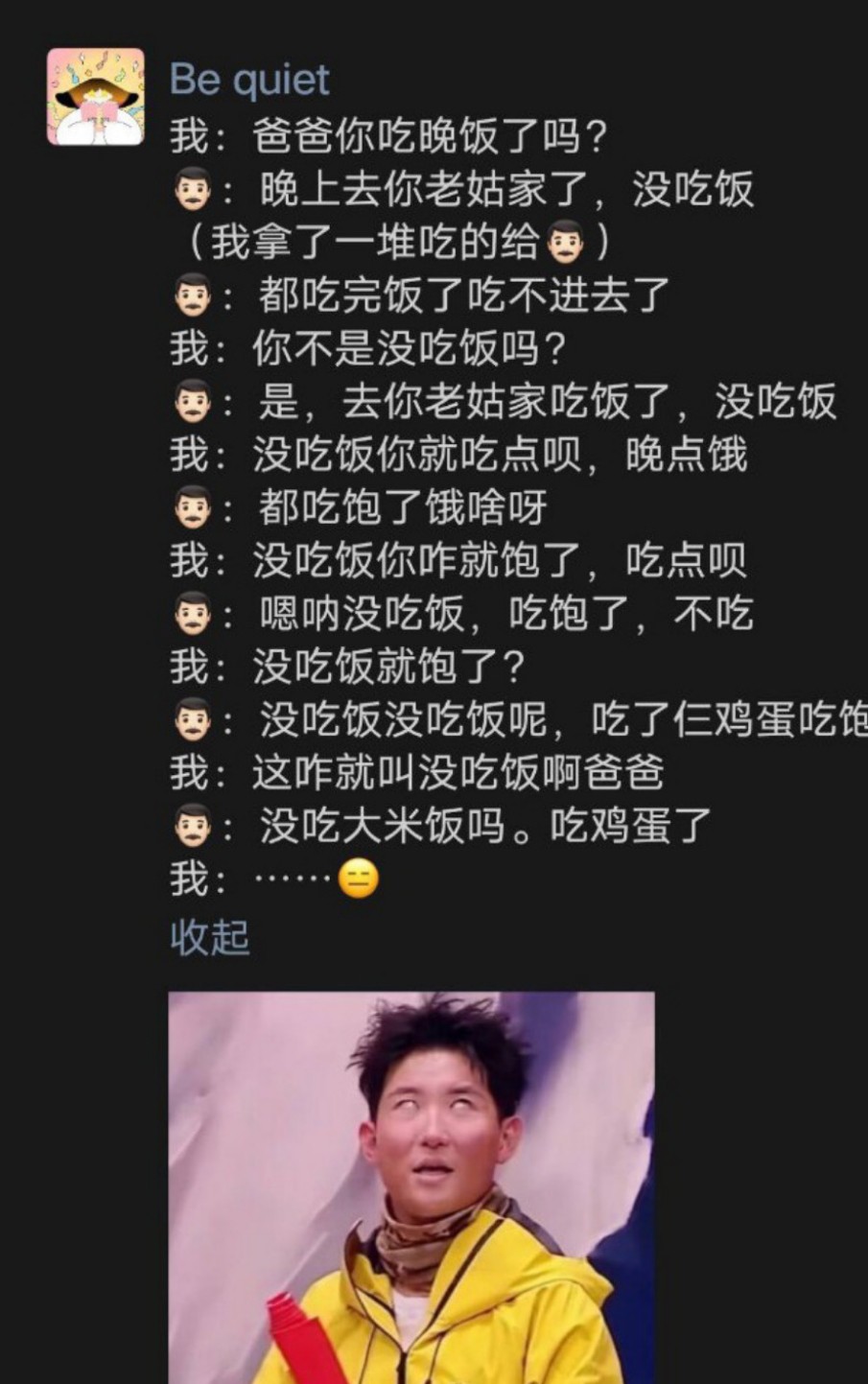Image resolution: width=868 pixels, height=1384 pixels.
Task: Click the man emoji inside the parentheses line
Action: coord(564,243)
